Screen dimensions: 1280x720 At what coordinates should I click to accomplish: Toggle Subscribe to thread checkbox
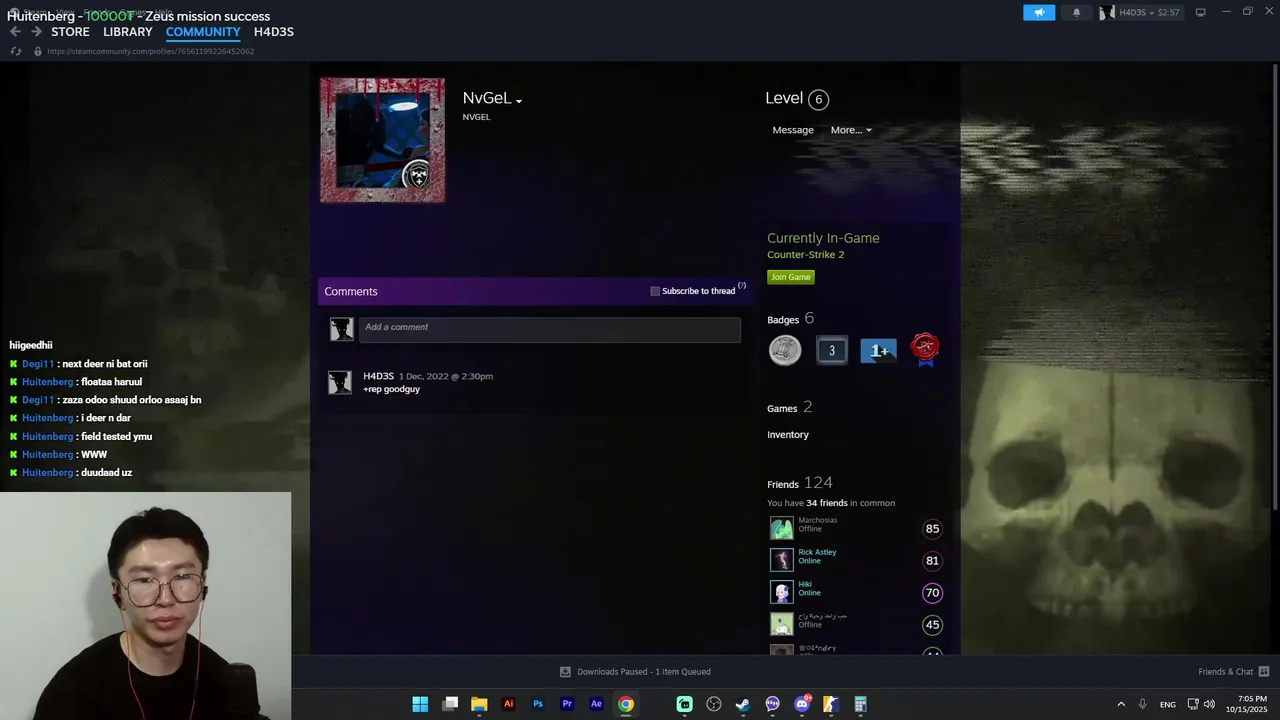coord(655,291)
